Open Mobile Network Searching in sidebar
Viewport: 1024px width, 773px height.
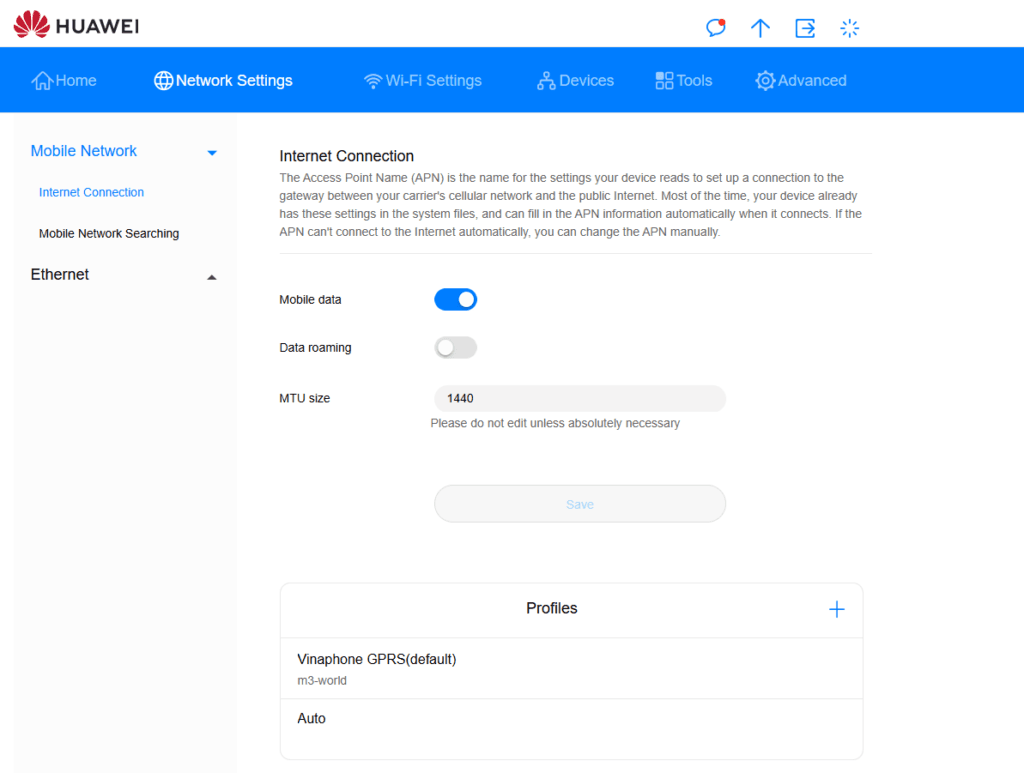click(109, 233)
